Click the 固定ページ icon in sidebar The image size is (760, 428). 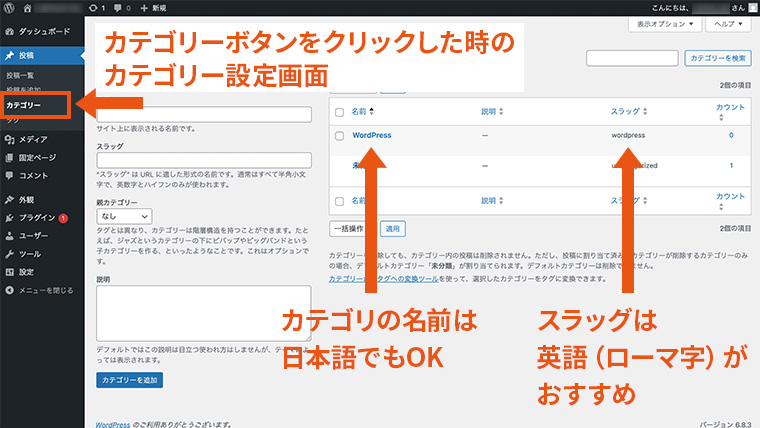coord(9,158)
